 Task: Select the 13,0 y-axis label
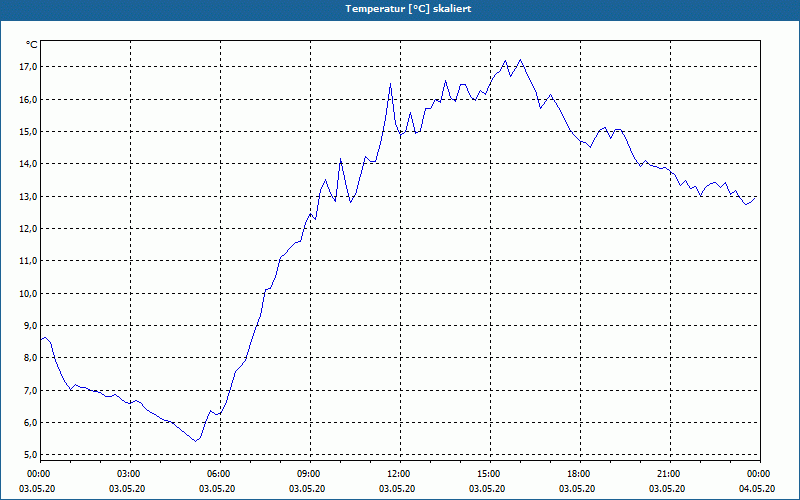coord(28,196)
